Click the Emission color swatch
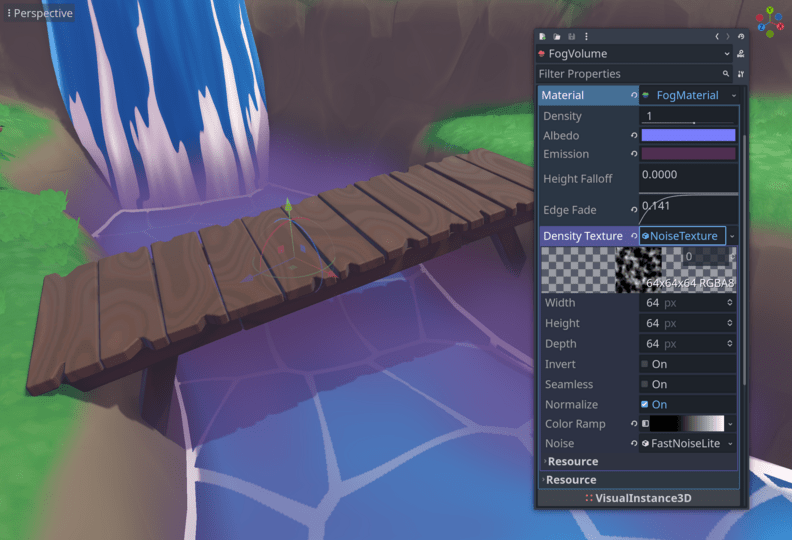This screenshot has height=540, width=792. [x=688, y=154]
